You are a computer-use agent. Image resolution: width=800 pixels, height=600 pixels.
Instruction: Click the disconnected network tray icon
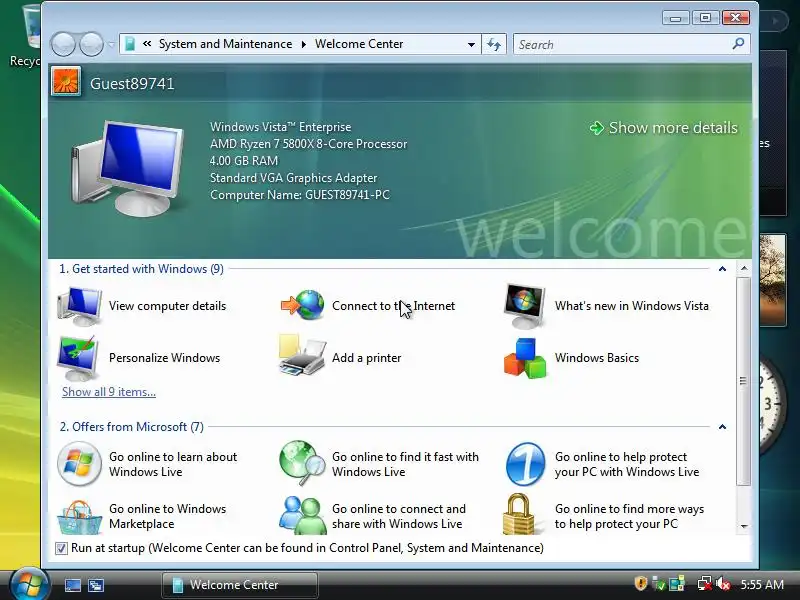[705, 584]
